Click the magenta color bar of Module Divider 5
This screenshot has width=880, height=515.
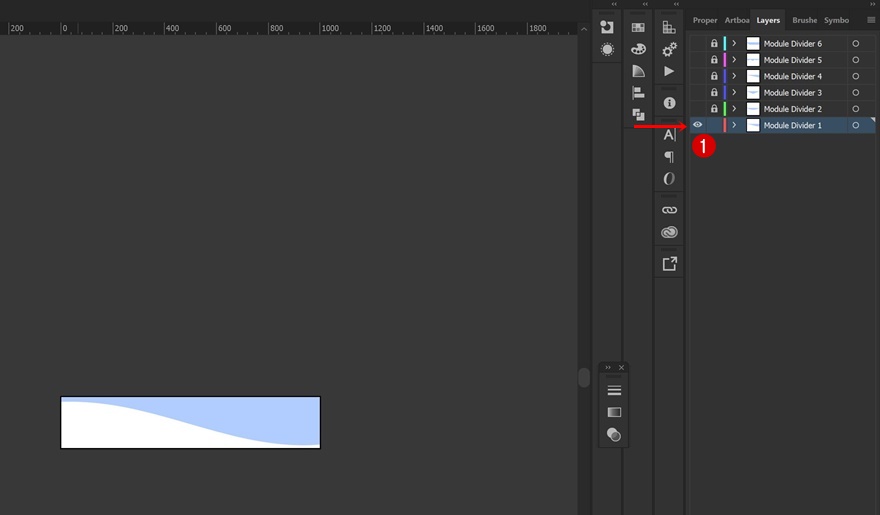pyautogui.click(x=725, y=59)
